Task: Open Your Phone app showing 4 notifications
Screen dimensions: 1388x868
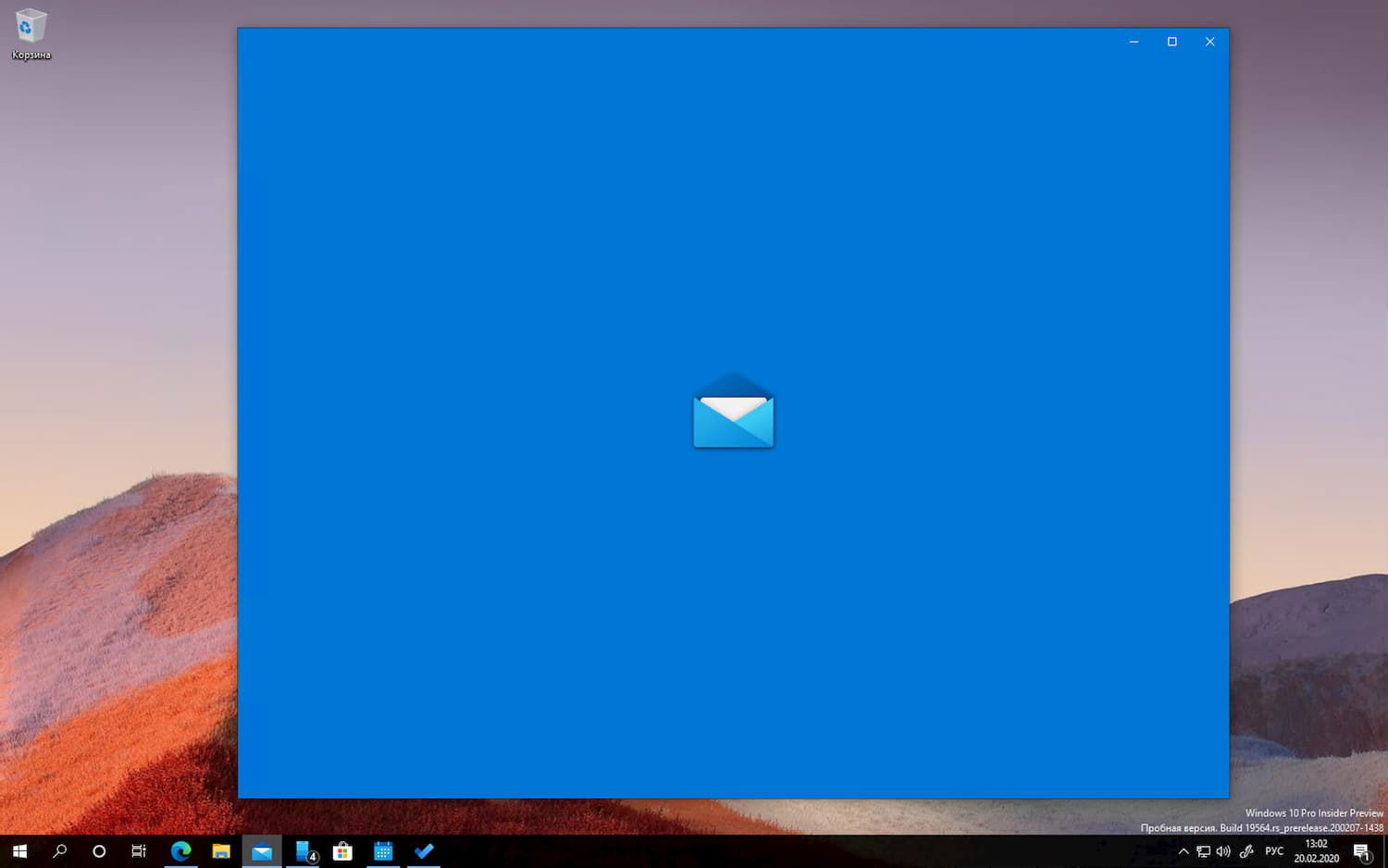Action: coord(303,851)
